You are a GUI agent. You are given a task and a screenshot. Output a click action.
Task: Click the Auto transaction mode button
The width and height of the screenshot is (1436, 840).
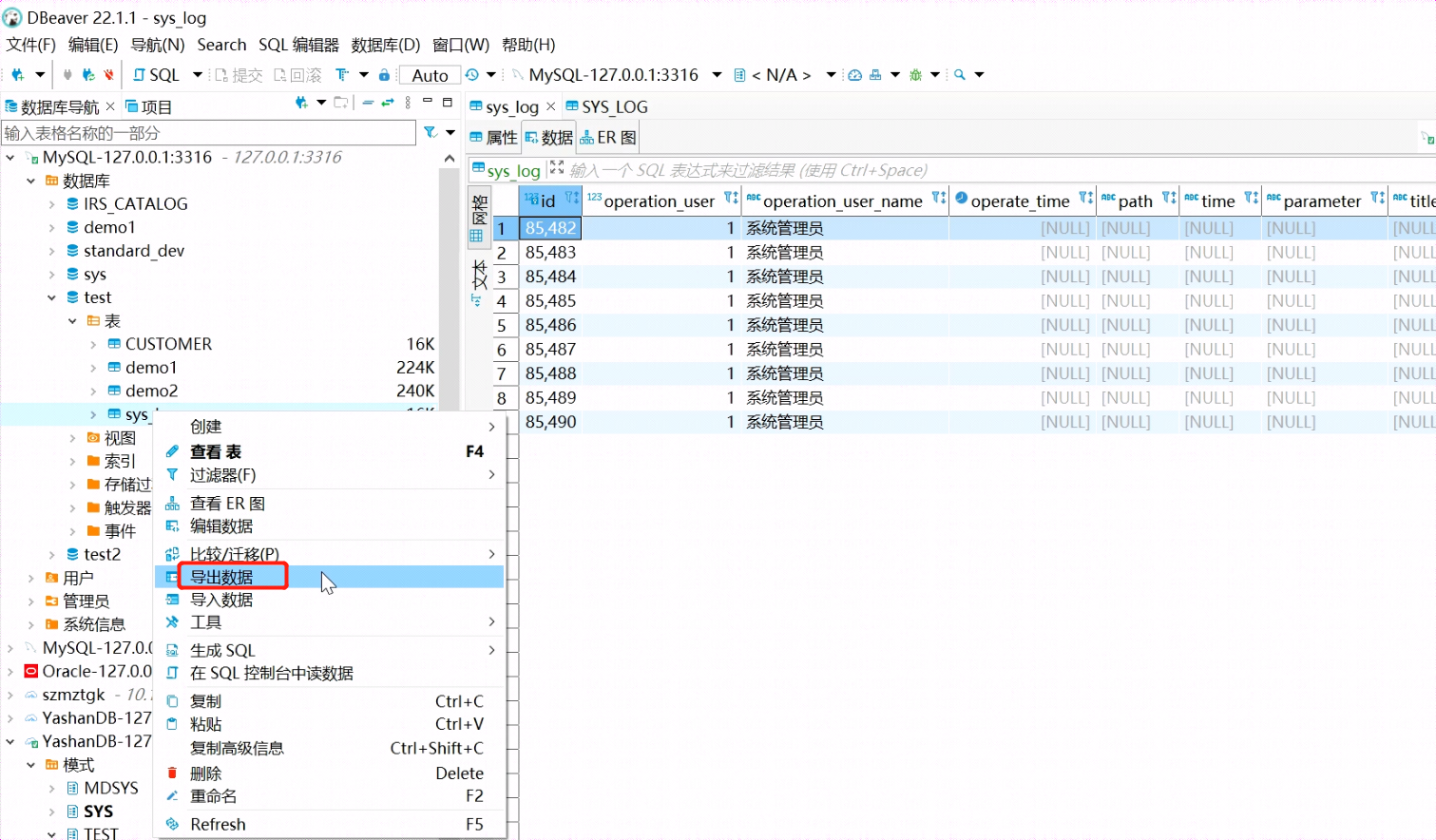(x=430, y=74)
